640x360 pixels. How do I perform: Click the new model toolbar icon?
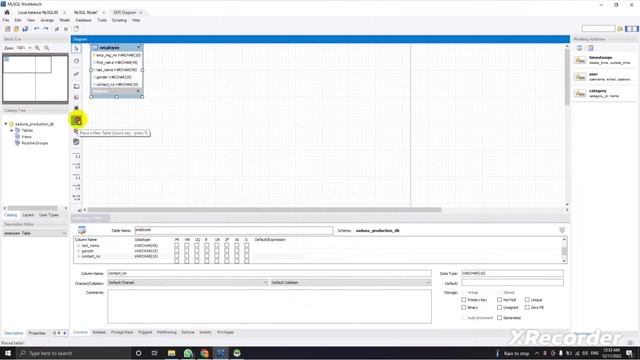click(7, 29)
